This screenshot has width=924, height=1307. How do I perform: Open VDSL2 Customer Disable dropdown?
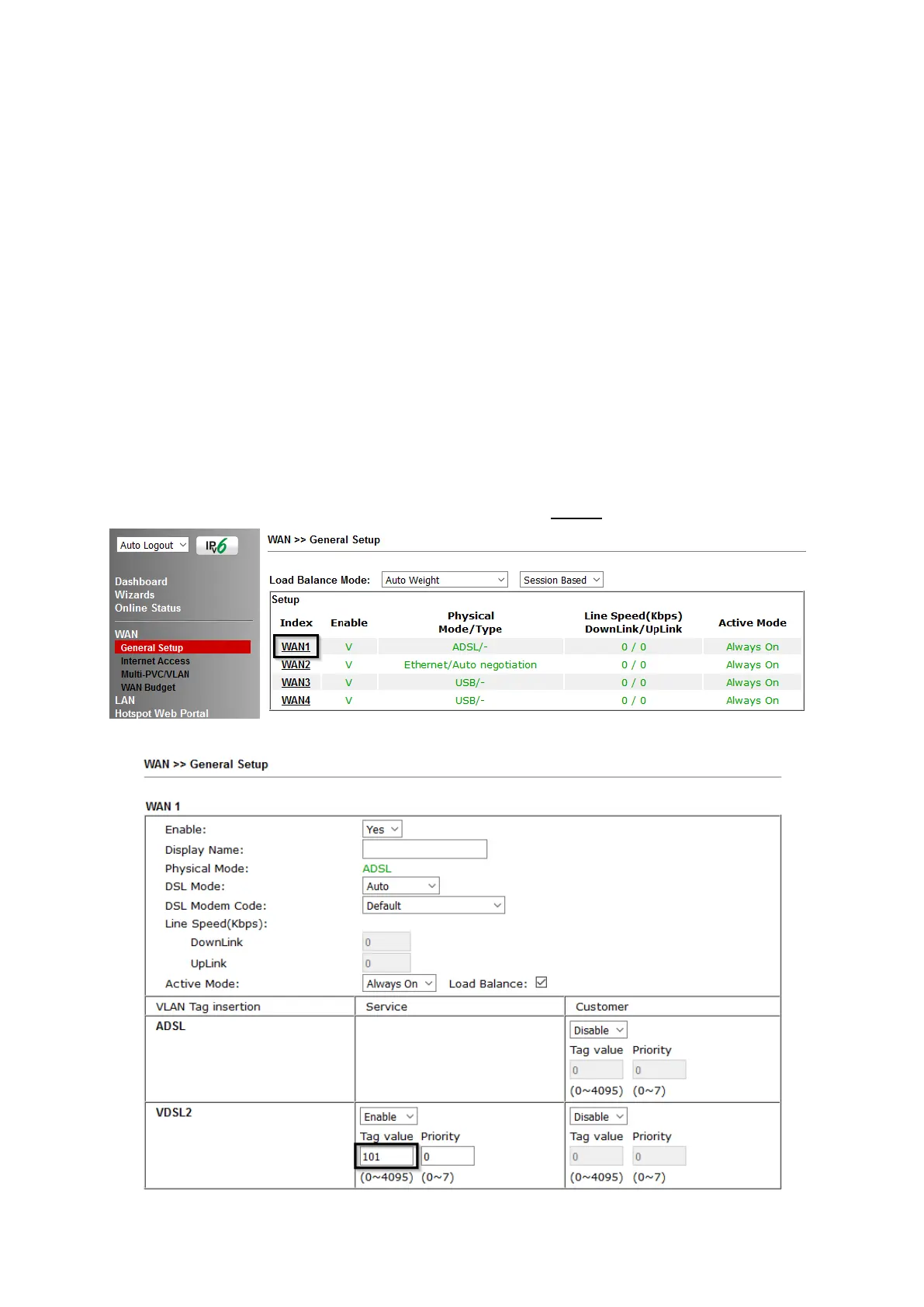click(598, 1116)
